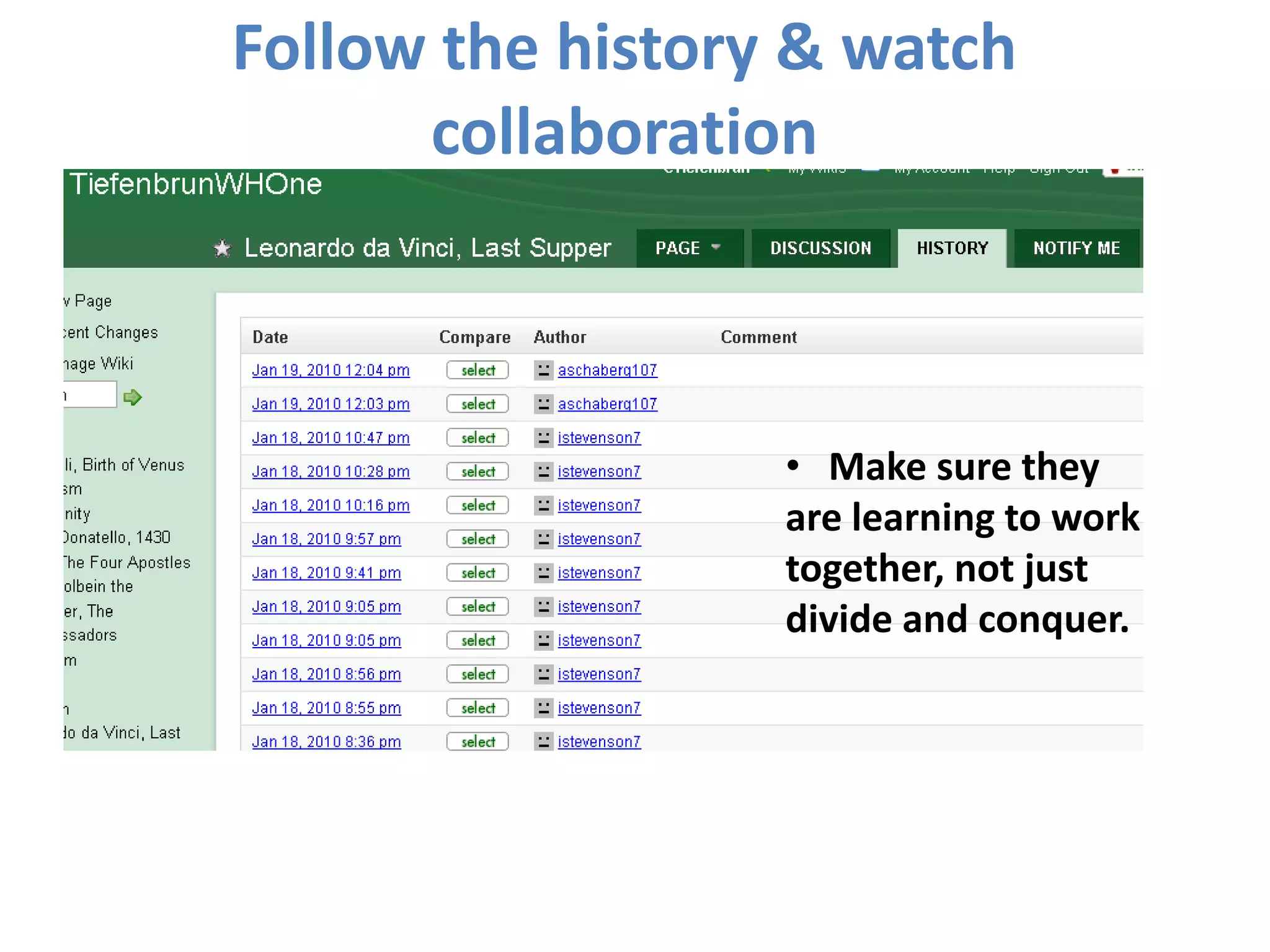The image size is (1270, 952).
Task: Open revision Jan 19, 2010 12:03 pm
Action: coord(331,404)
